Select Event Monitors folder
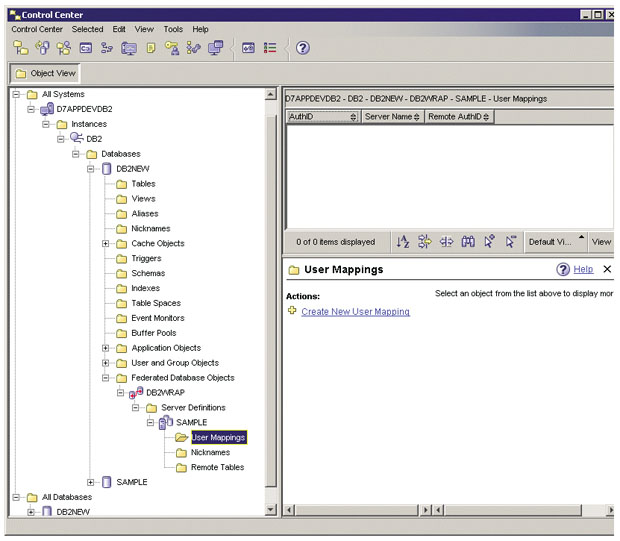This screenshot has width=620, height=541. click(158, 318)
